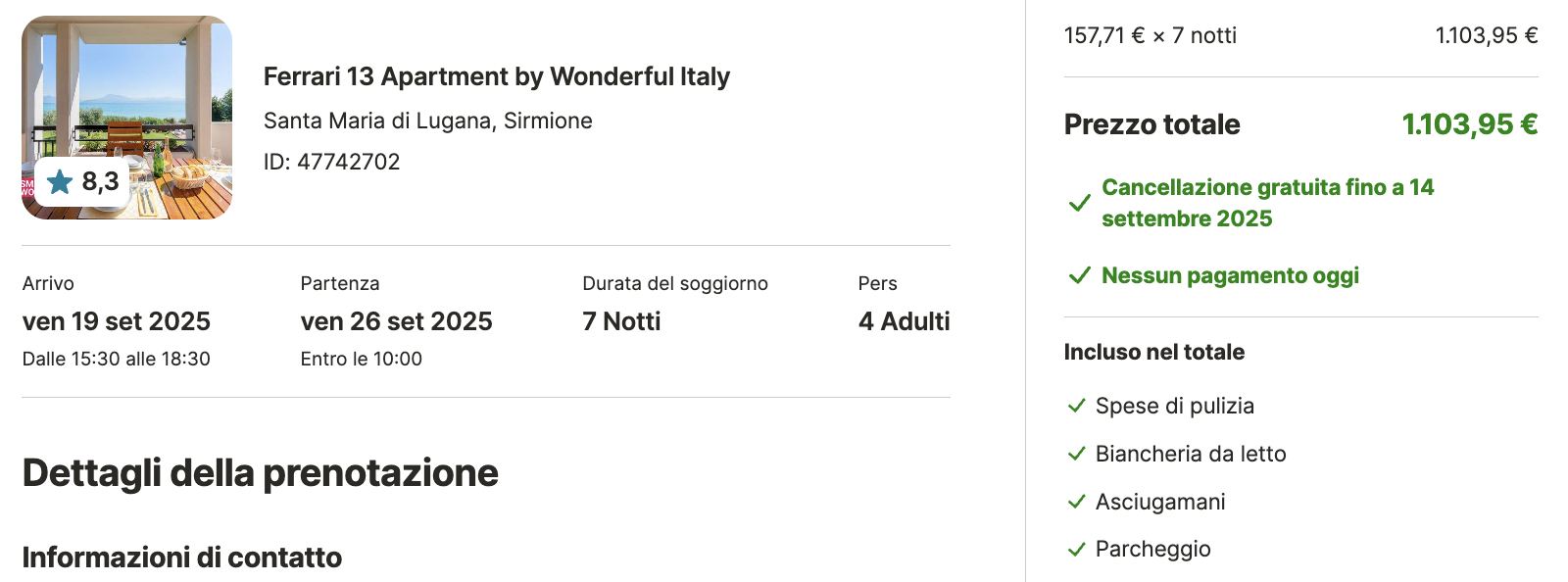
Task: Click the 8,3 rating badge
Action: (x=82, y=181)
